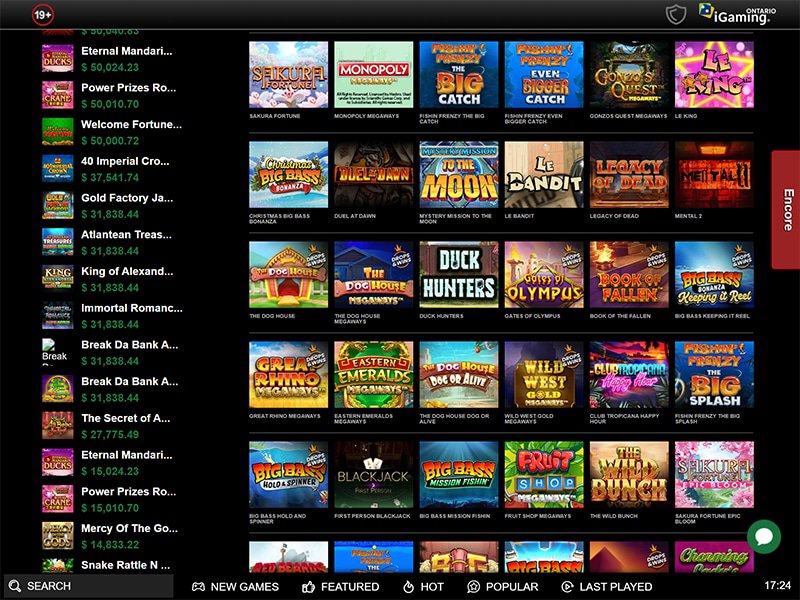
Task: Open the Le King game tile
Action: click(714, 74)
